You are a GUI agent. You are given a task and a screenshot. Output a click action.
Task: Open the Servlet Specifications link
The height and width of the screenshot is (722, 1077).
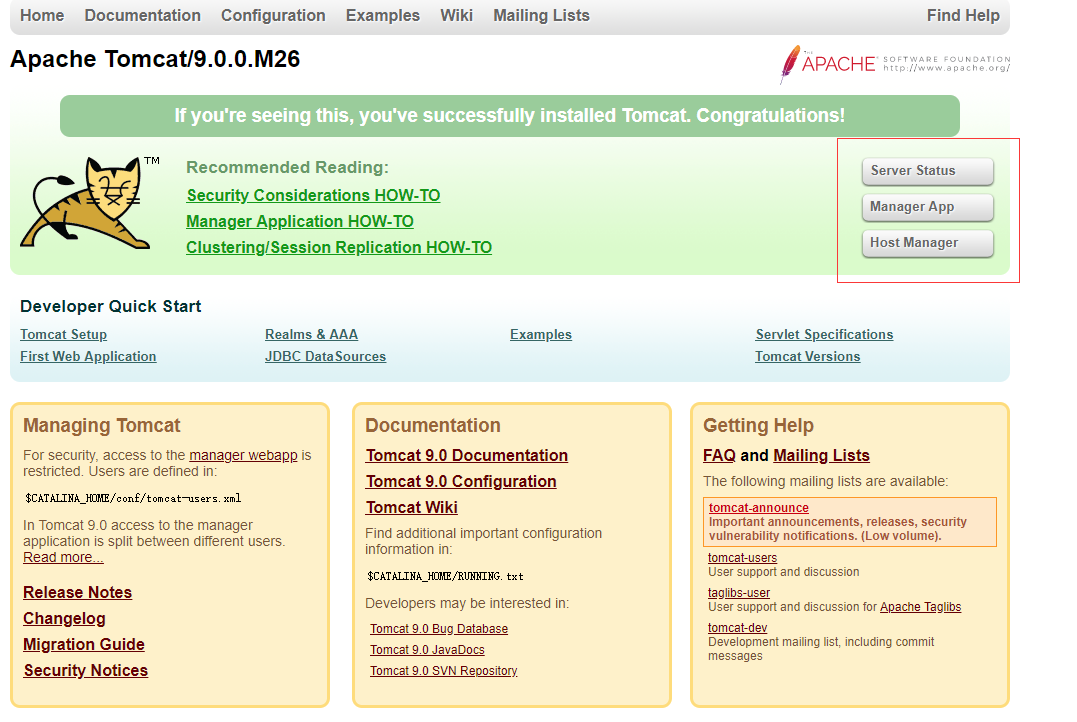(824, 335)
